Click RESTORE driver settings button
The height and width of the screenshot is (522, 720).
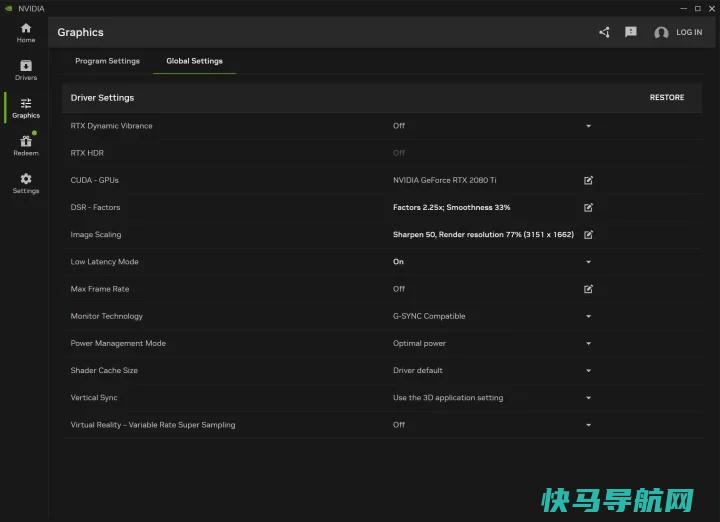pyautogui.click(x=667, y=97)
